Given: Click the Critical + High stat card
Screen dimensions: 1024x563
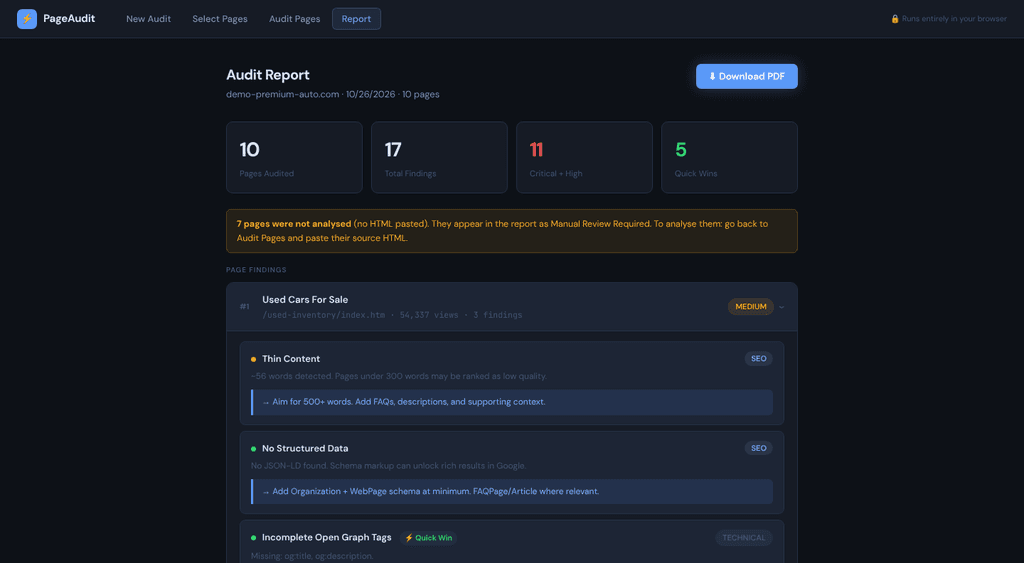Looking at the screenshot, I should (584, 157).
